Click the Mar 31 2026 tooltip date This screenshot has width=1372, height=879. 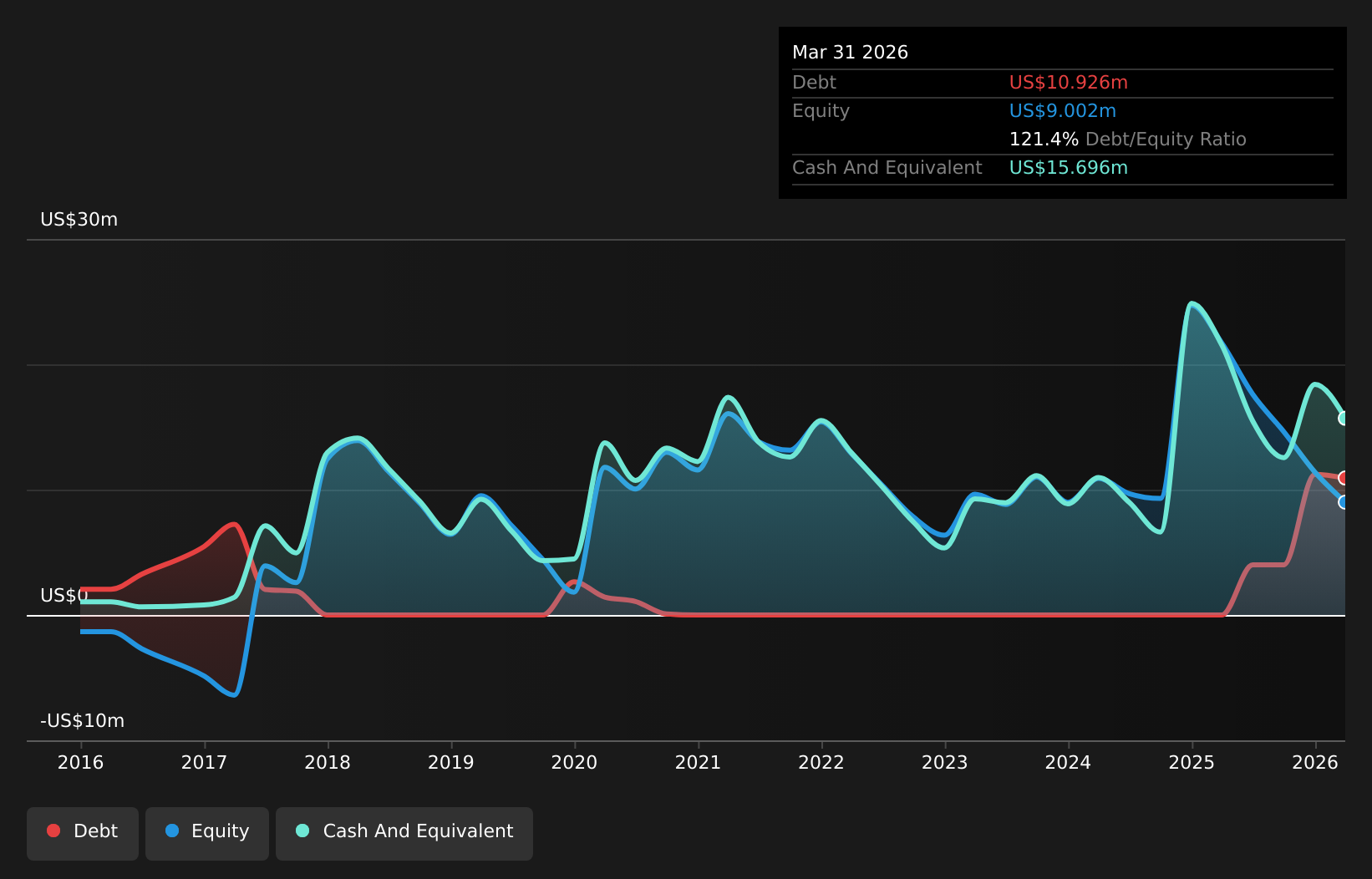click(x=851, y=53)
